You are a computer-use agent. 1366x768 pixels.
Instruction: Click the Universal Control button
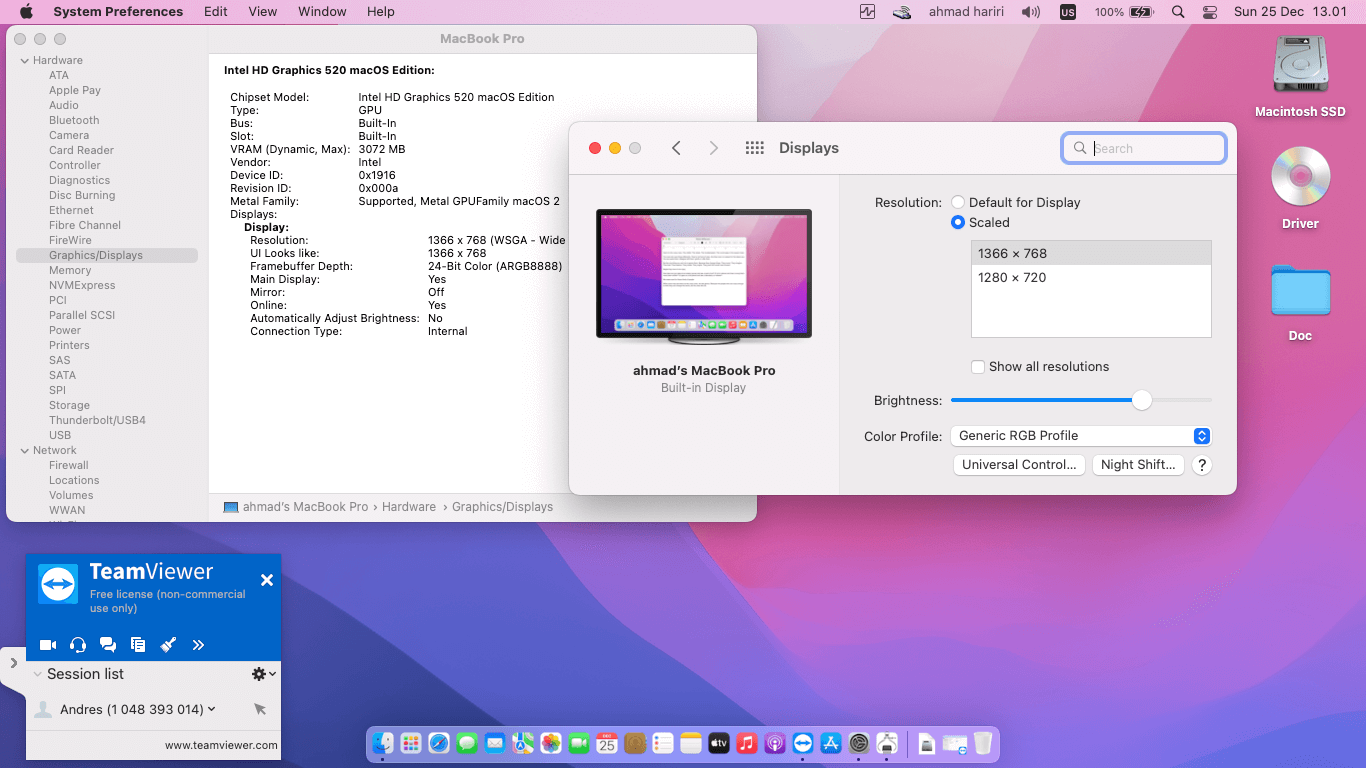coord(1019,465)
